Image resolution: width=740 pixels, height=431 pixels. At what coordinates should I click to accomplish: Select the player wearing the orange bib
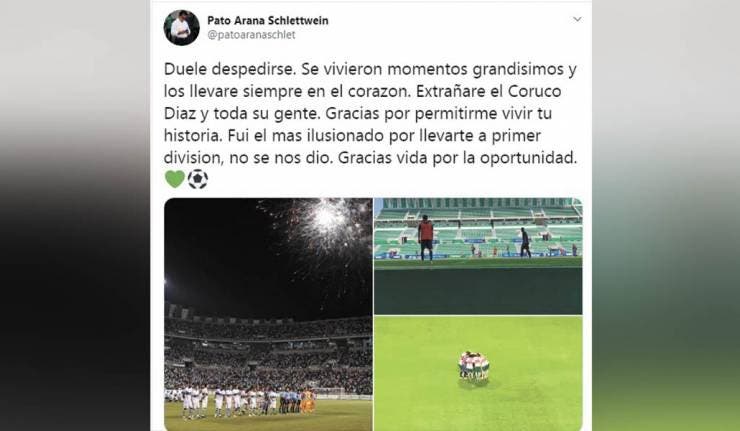[x=426, y=238]
